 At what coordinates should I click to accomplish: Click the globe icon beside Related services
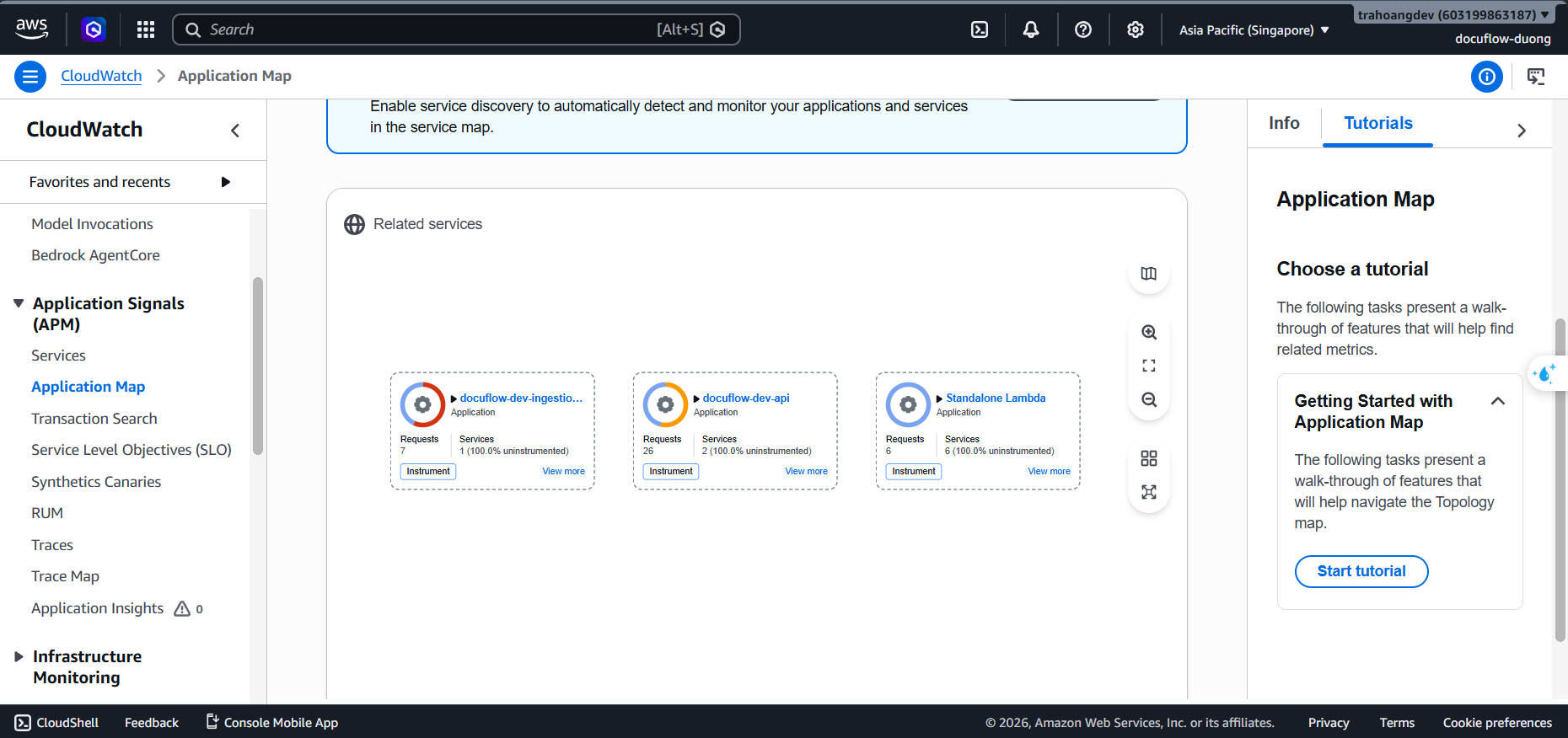(354, 224)
